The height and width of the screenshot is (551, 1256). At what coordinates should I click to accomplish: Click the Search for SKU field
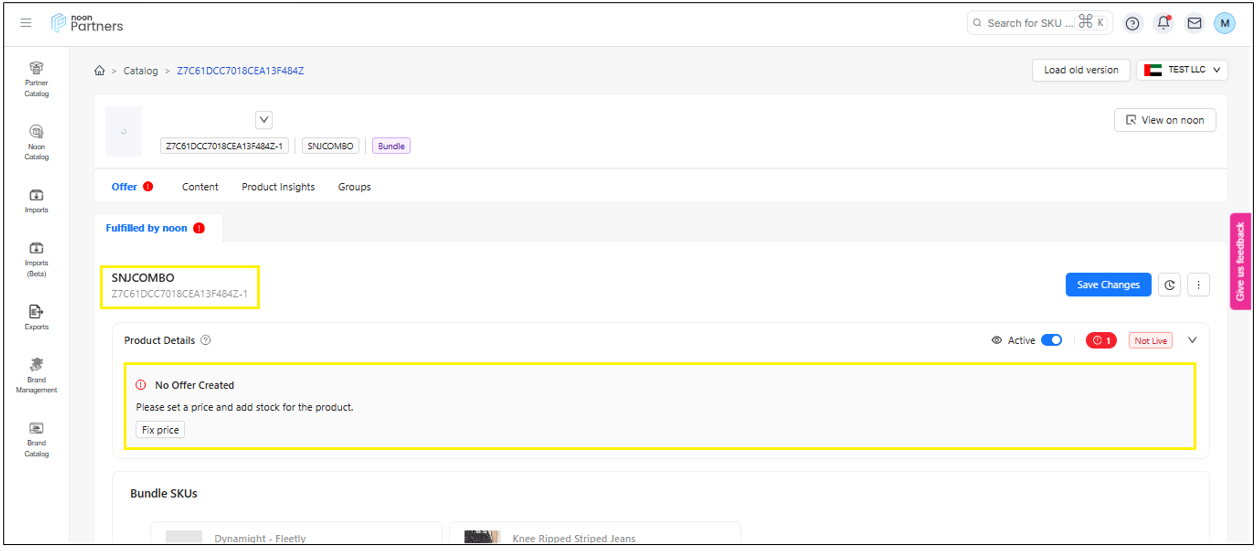pos(1030,23)
